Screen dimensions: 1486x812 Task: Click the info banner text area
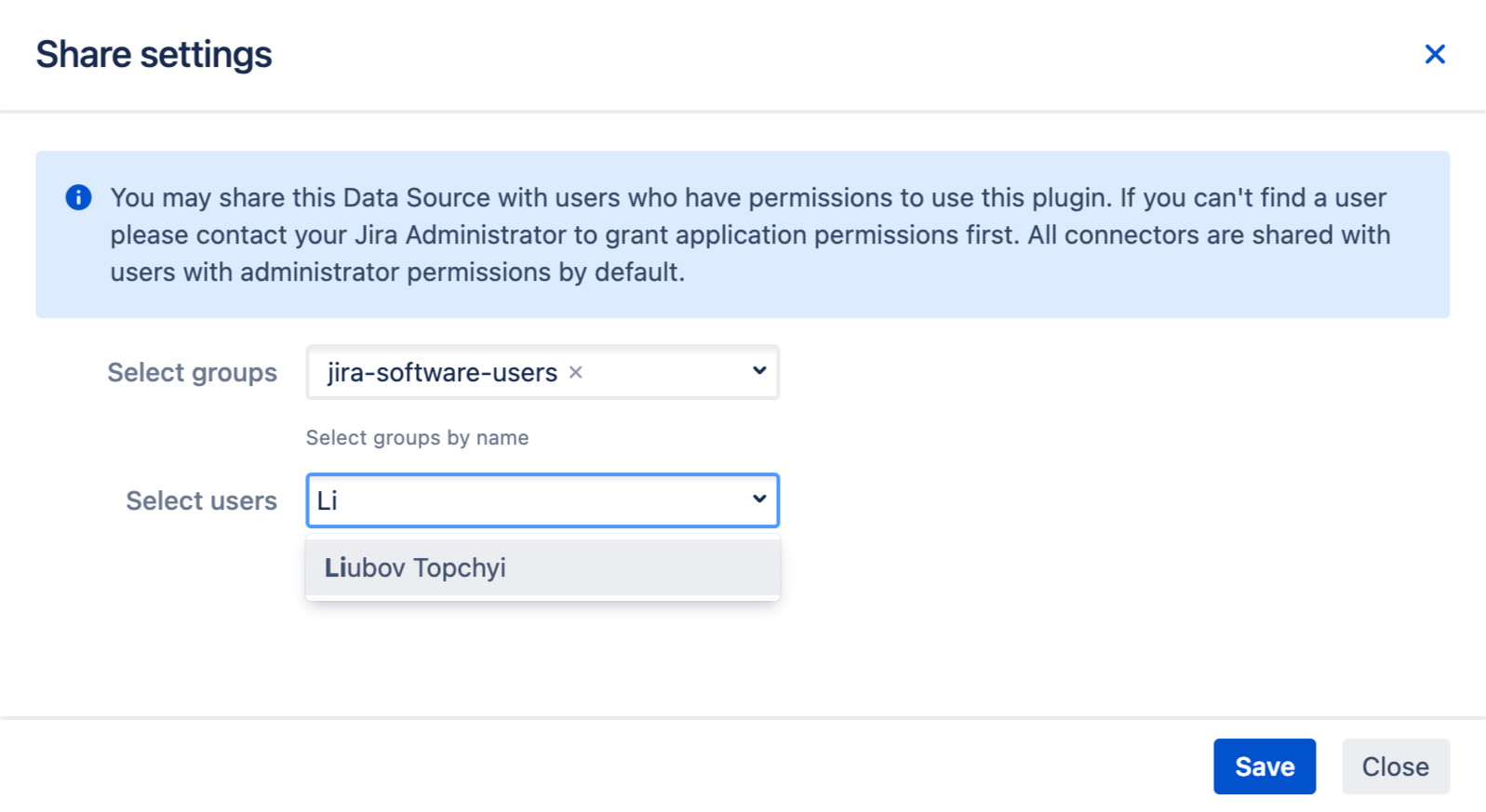coord(744,234)
